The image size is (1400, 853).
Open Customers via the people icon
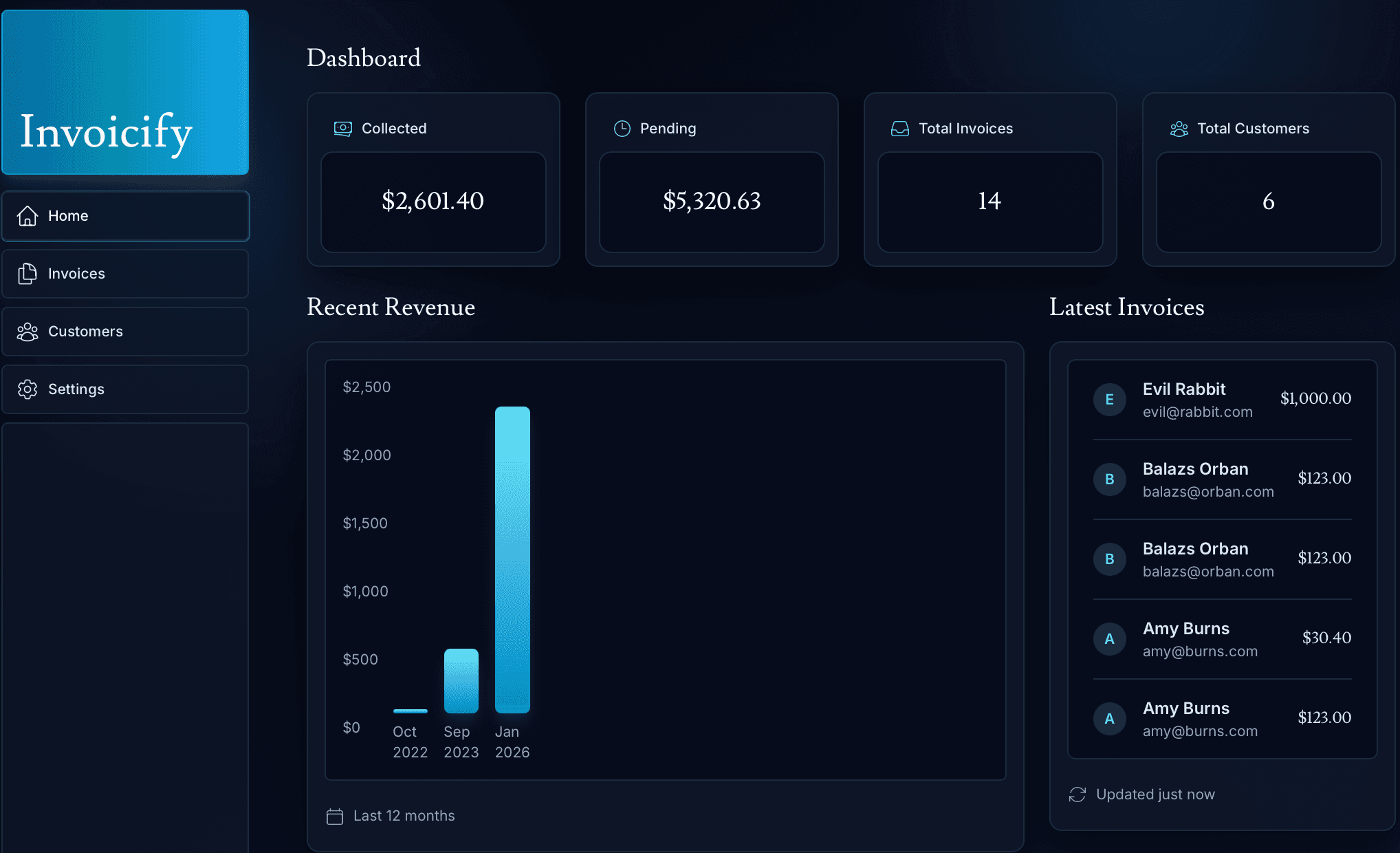point(28,331)
